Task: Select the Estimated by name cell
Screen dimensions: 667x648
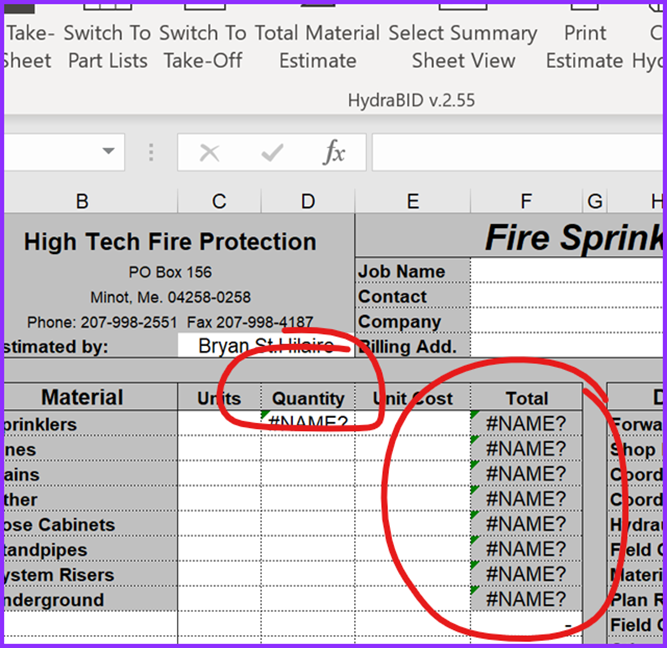Action: pos(265,346)
